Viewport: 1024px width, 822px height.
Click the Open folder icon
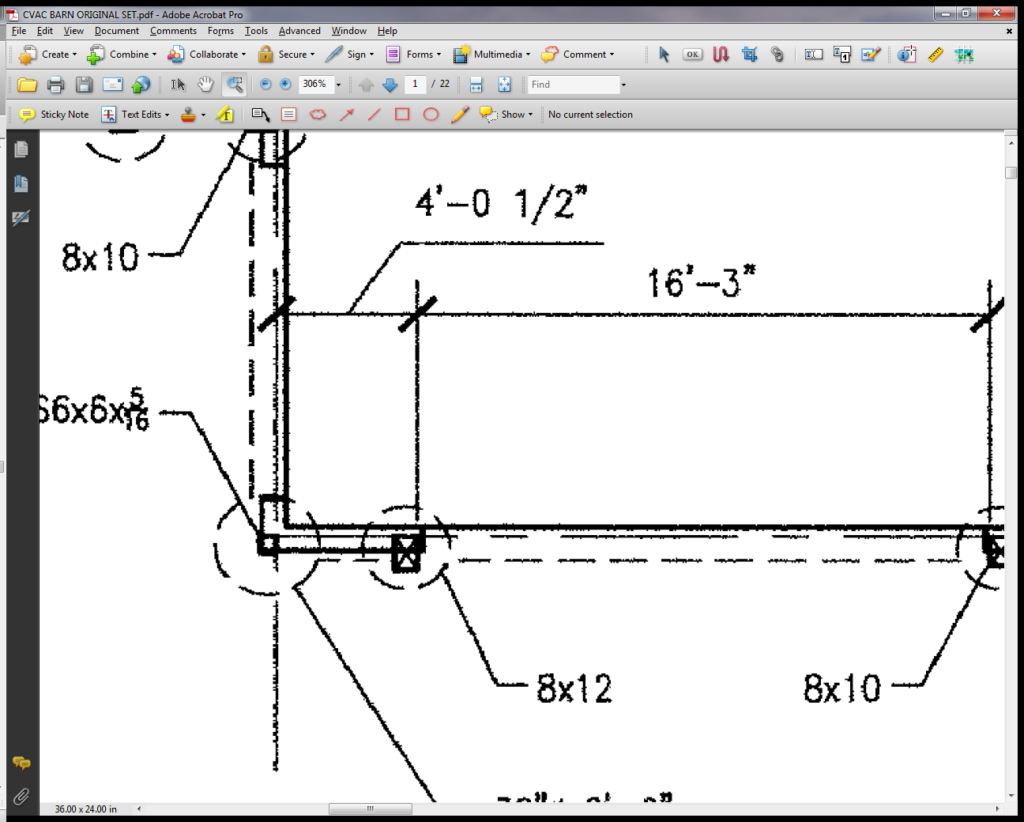point(27,84)
